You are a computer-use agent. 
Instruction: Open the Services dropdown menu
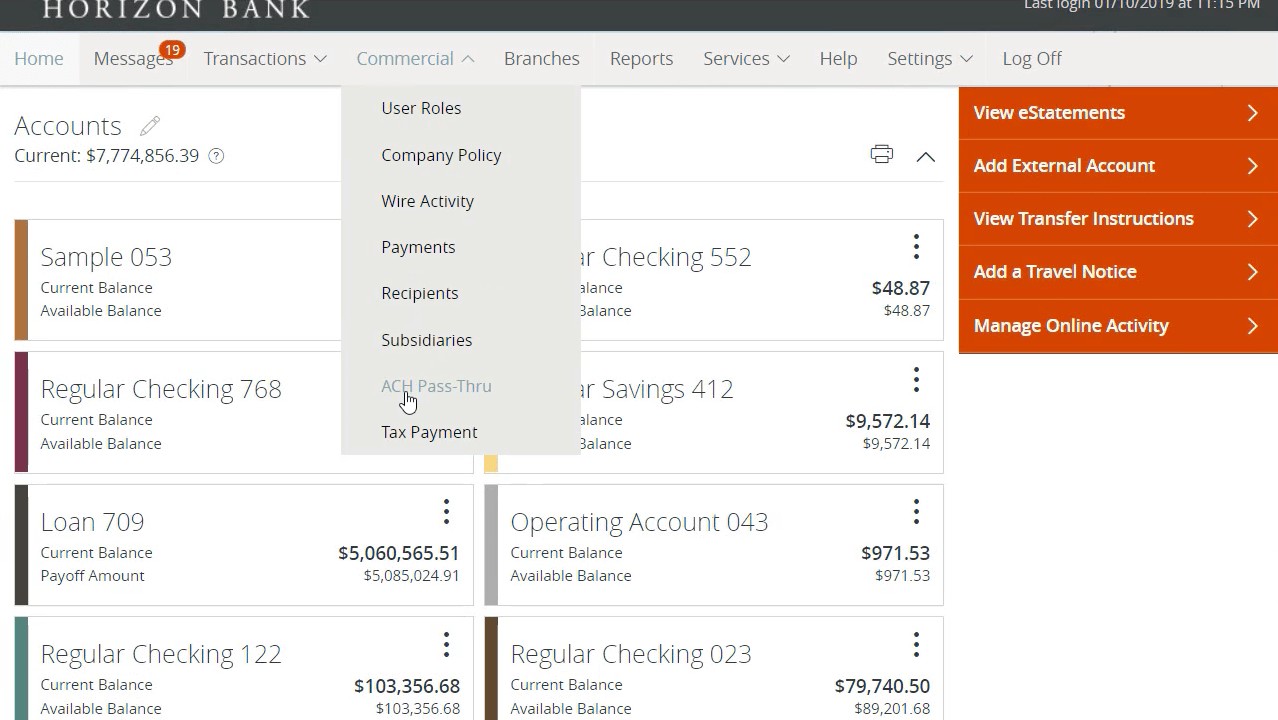[x=746, y=59]
